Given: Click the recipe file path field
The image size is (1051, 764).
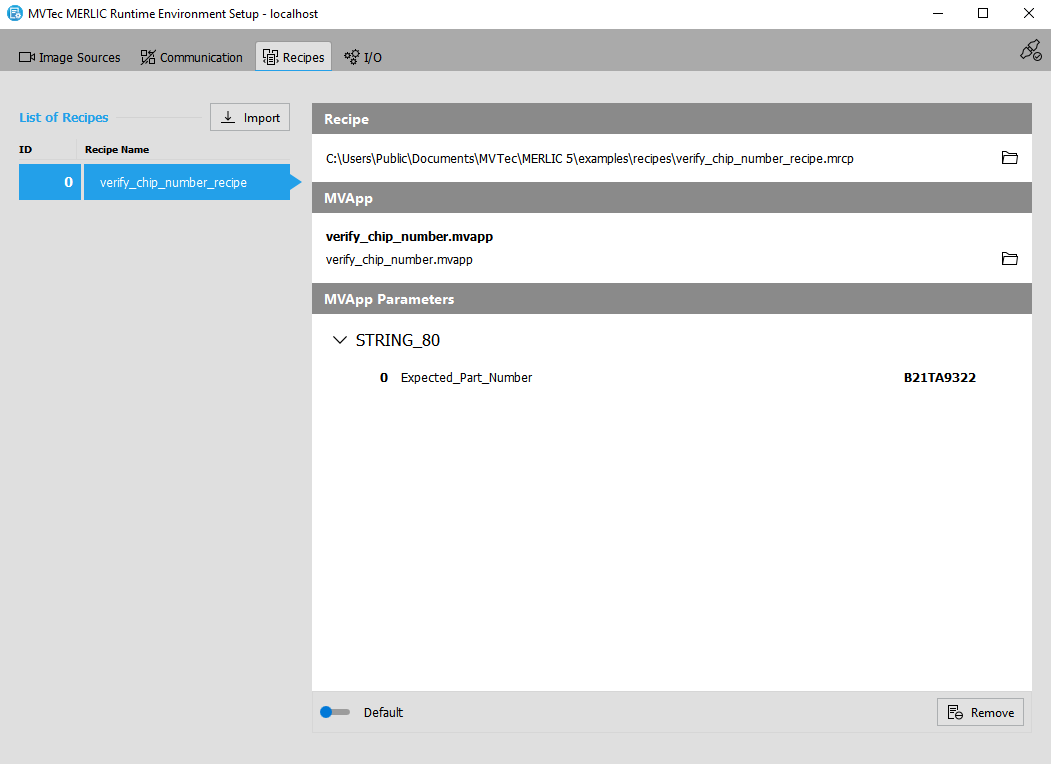Looking at the screenshot, I should tap(590, 158).
